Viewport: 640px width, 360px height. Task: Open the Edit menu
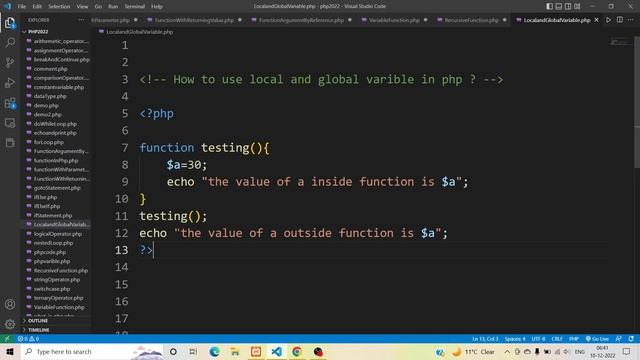[x=37, y=6]
